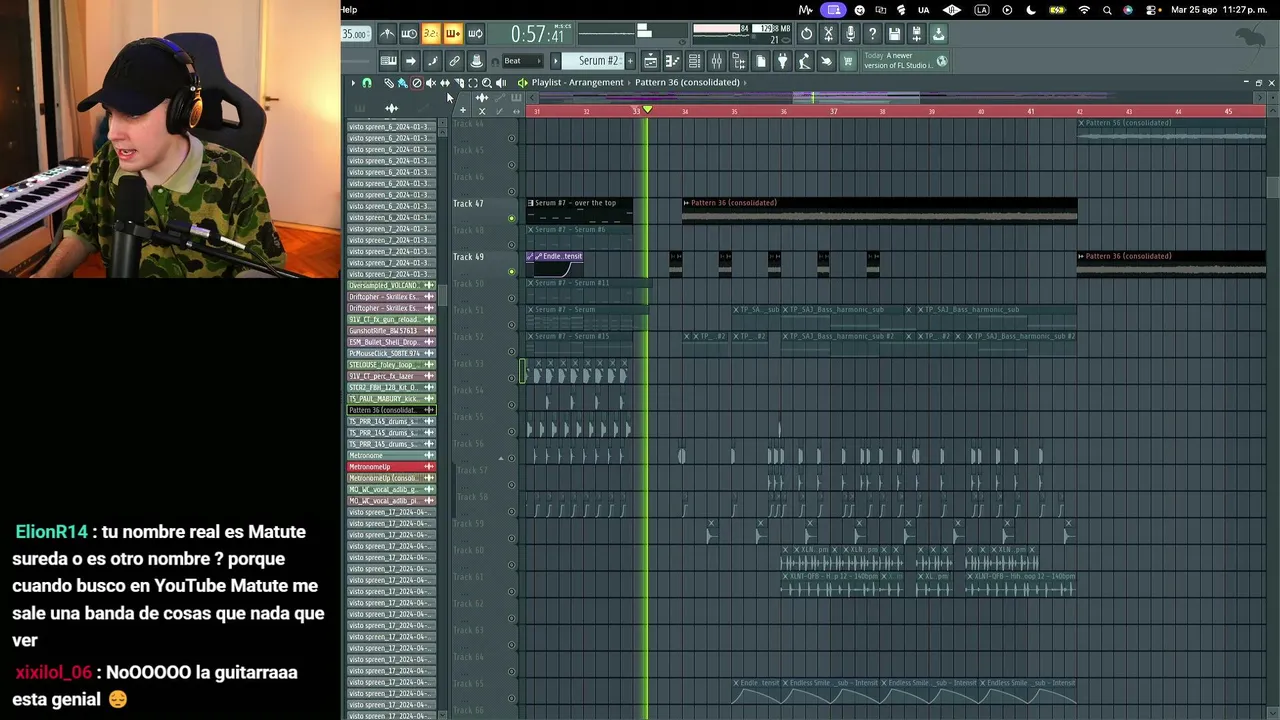Toggle wait for input before playing
The width and height of the screenshot is (1280, 720).
(409, 34)
